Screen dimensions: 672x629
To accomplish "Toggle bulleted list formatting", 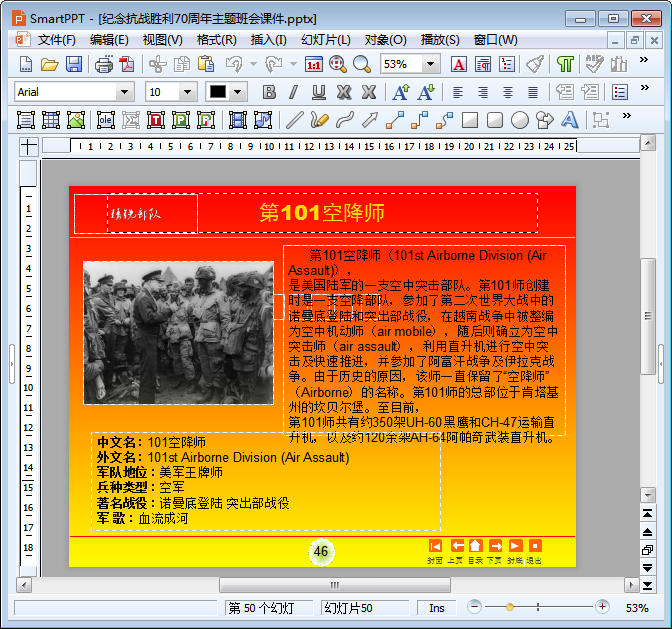I will coord(620,92).
